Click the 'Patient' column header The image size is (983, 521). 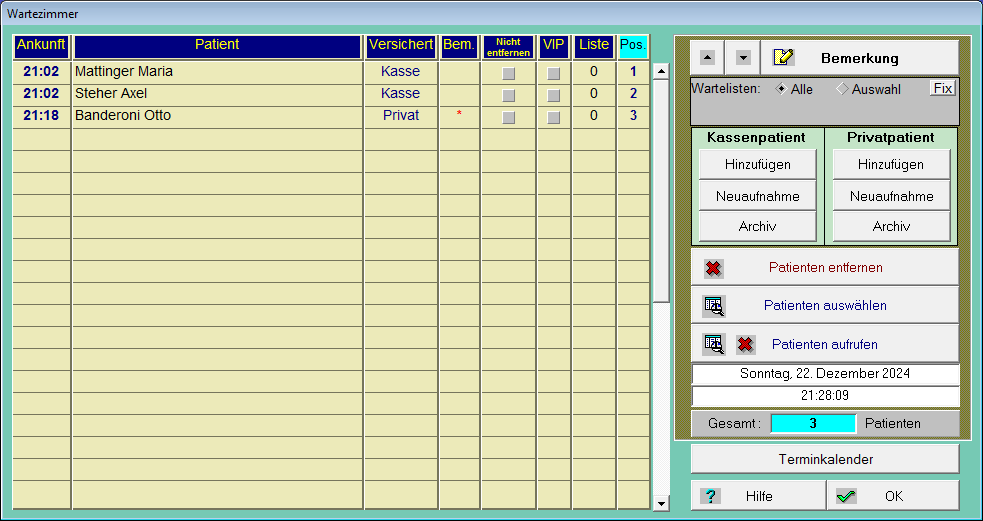tap(217, 45)
